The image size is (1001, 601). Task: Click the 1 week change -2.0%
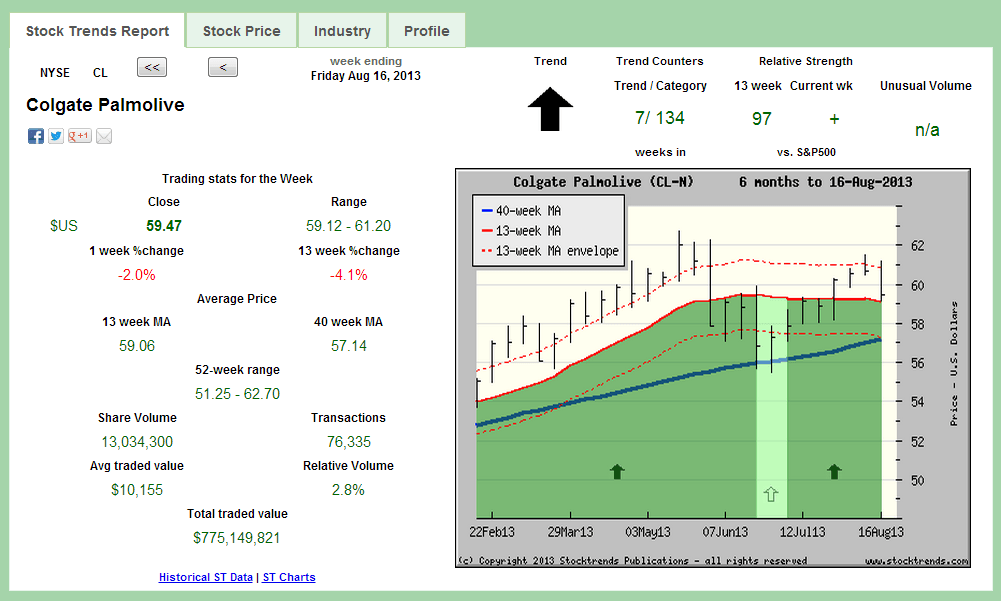click(137, 275)
